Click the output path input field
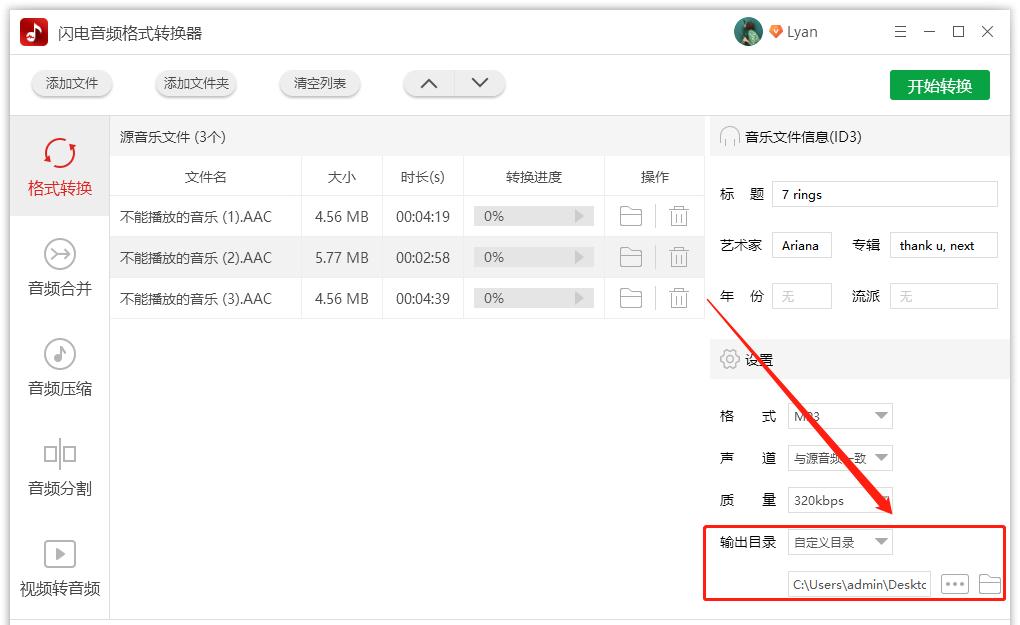This screenshot has width=1020, height=625. click(860, 583)
